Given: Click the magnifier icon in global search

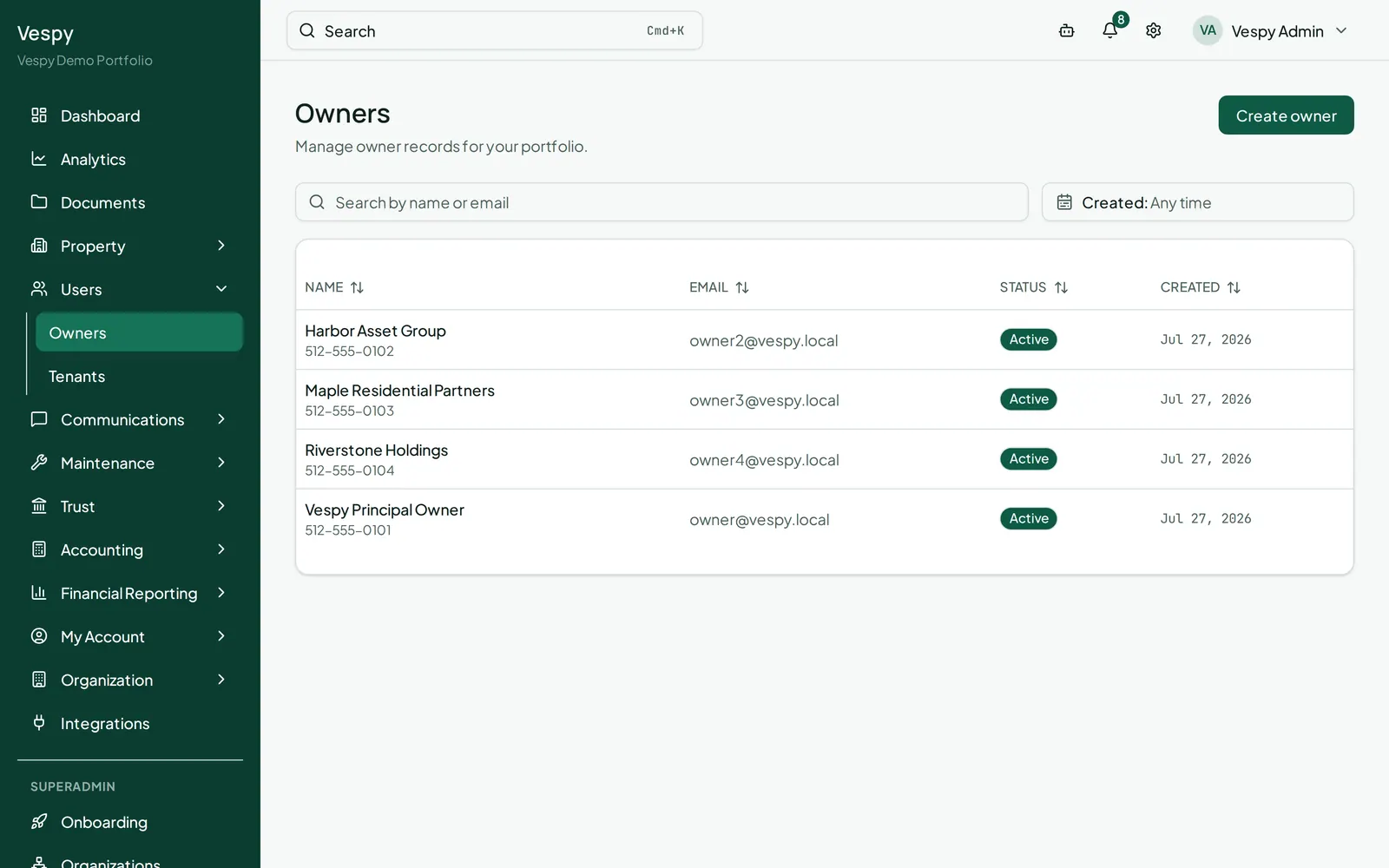Looking at the screenshot, I should (307, 31).
